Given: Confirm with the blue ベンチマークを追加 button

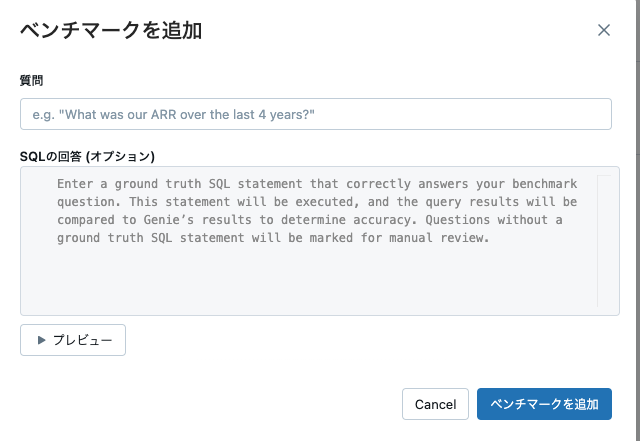Looking at the screenshot, I should 544,404.
